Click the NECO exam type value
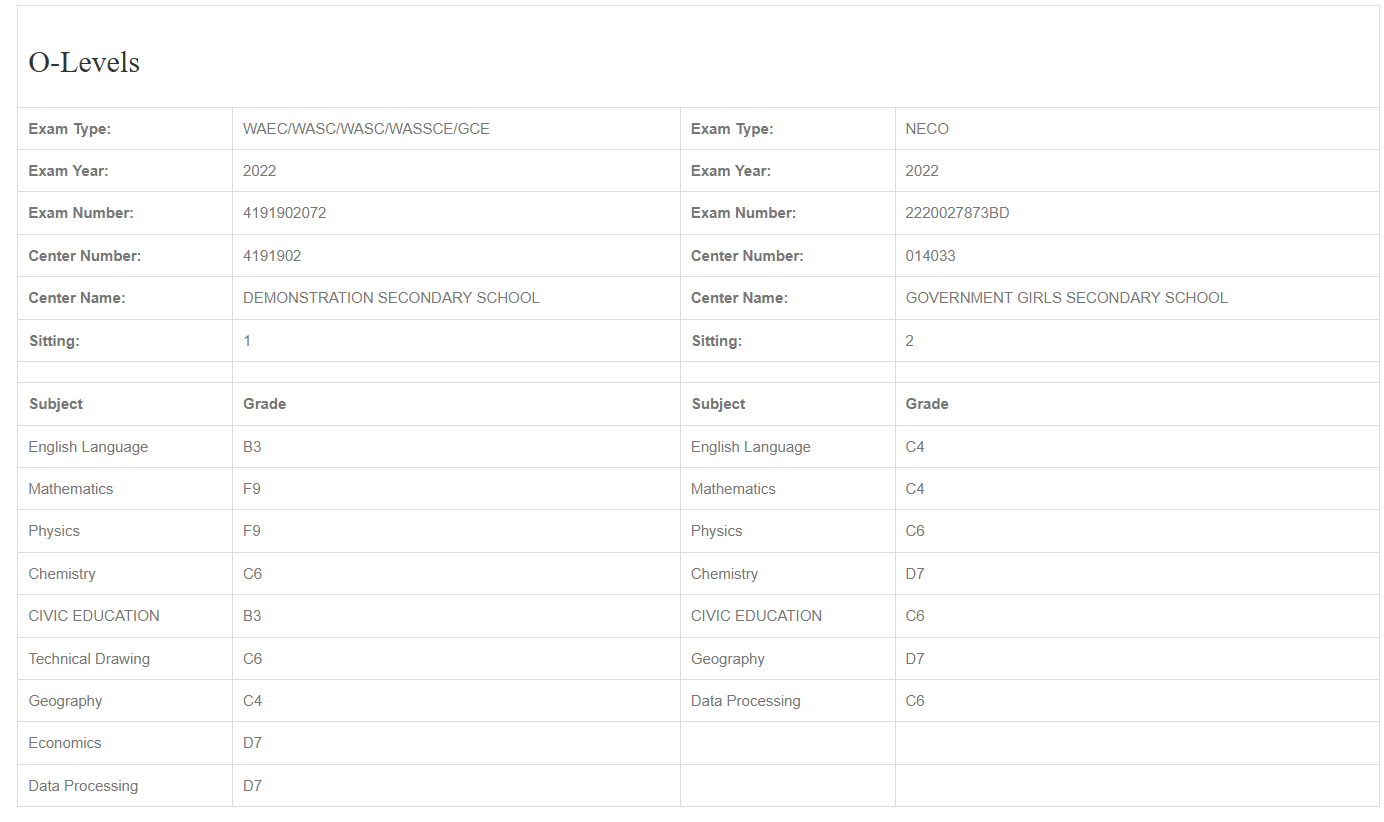 927,129
